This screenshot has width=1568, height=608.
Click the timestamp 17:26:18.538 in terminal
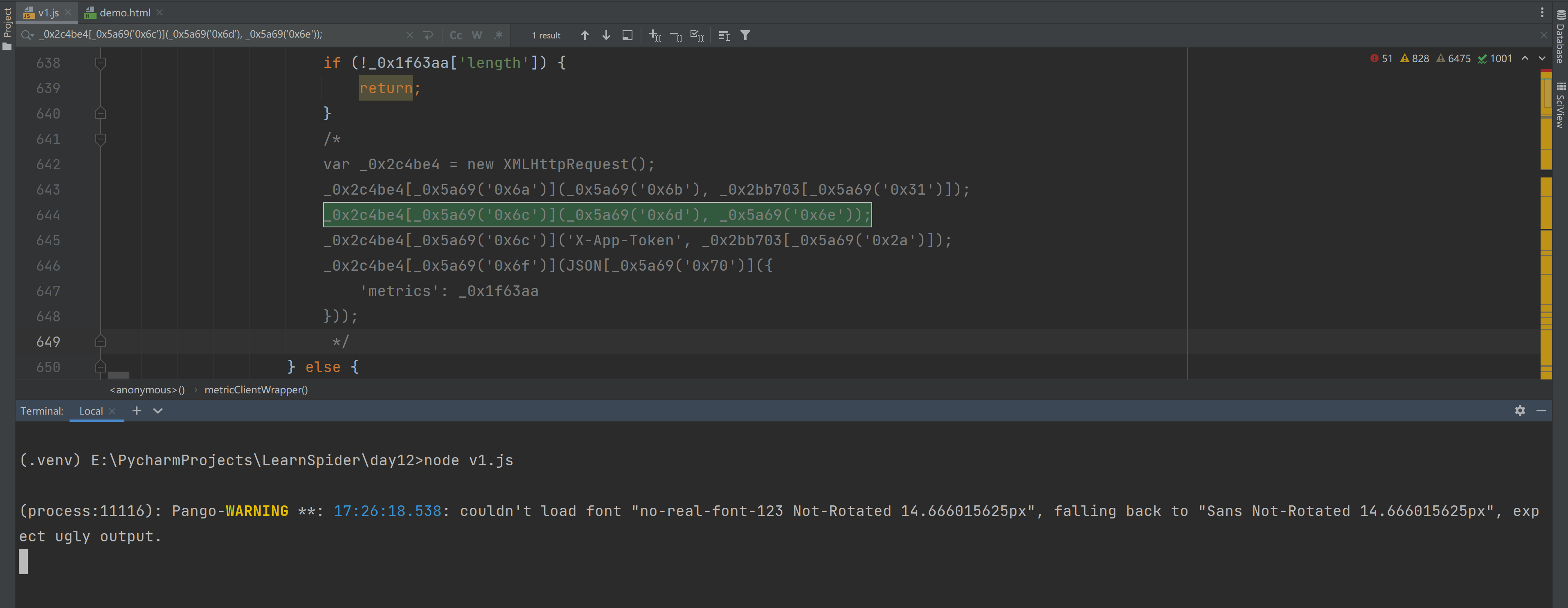[x=387, y=511]
